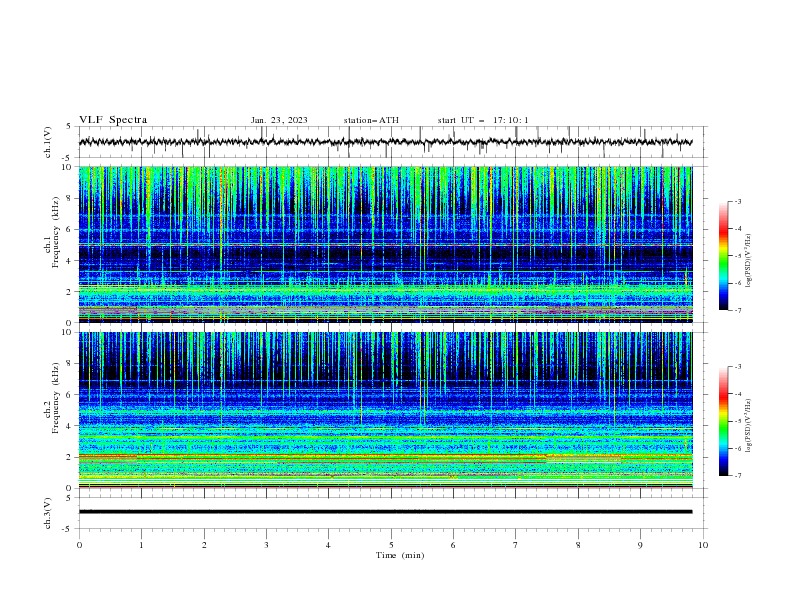Click the "5" tick label on the time axis

coord(391,545)
